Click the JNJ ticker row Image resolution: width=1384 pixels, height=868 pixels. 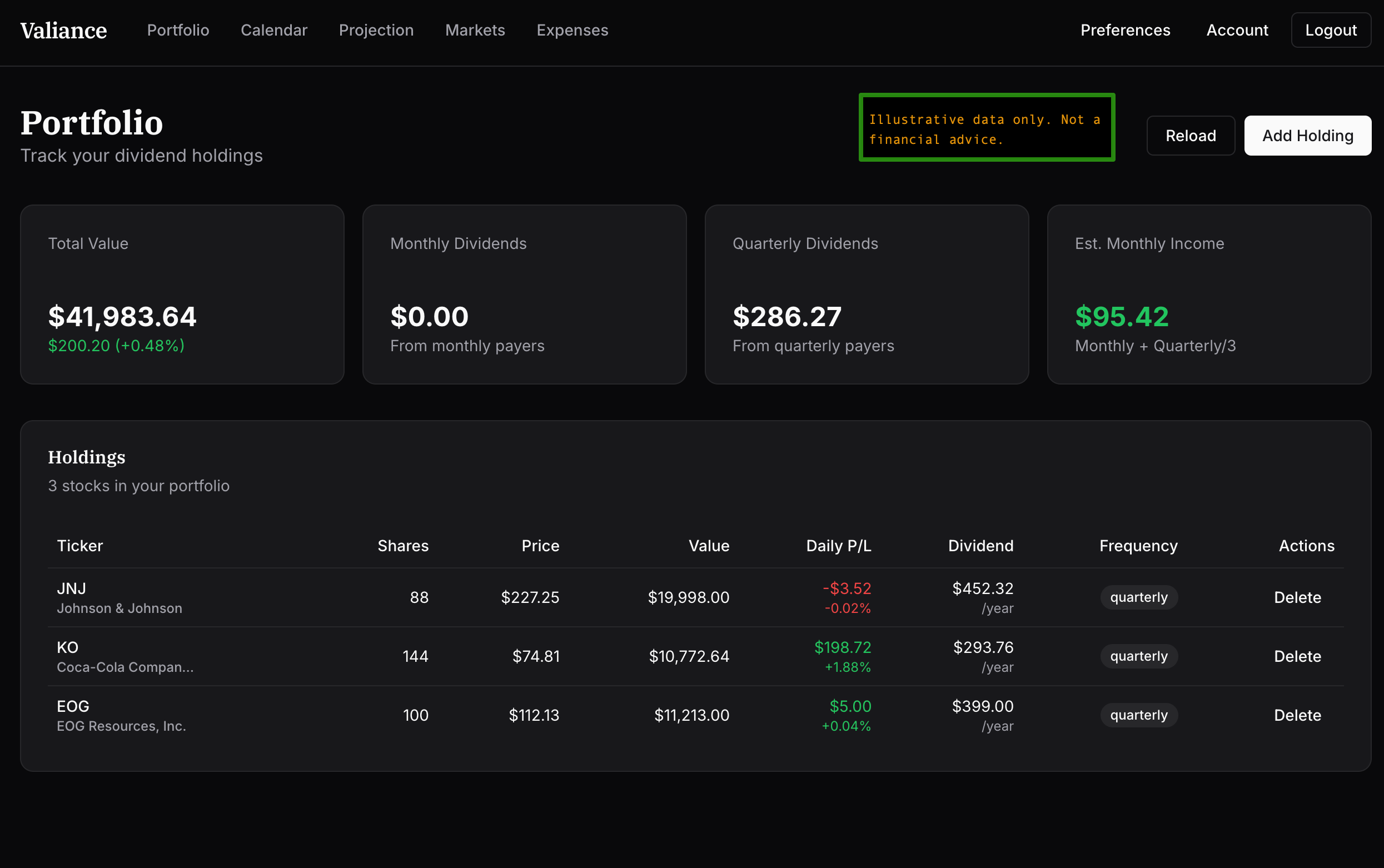71,589
